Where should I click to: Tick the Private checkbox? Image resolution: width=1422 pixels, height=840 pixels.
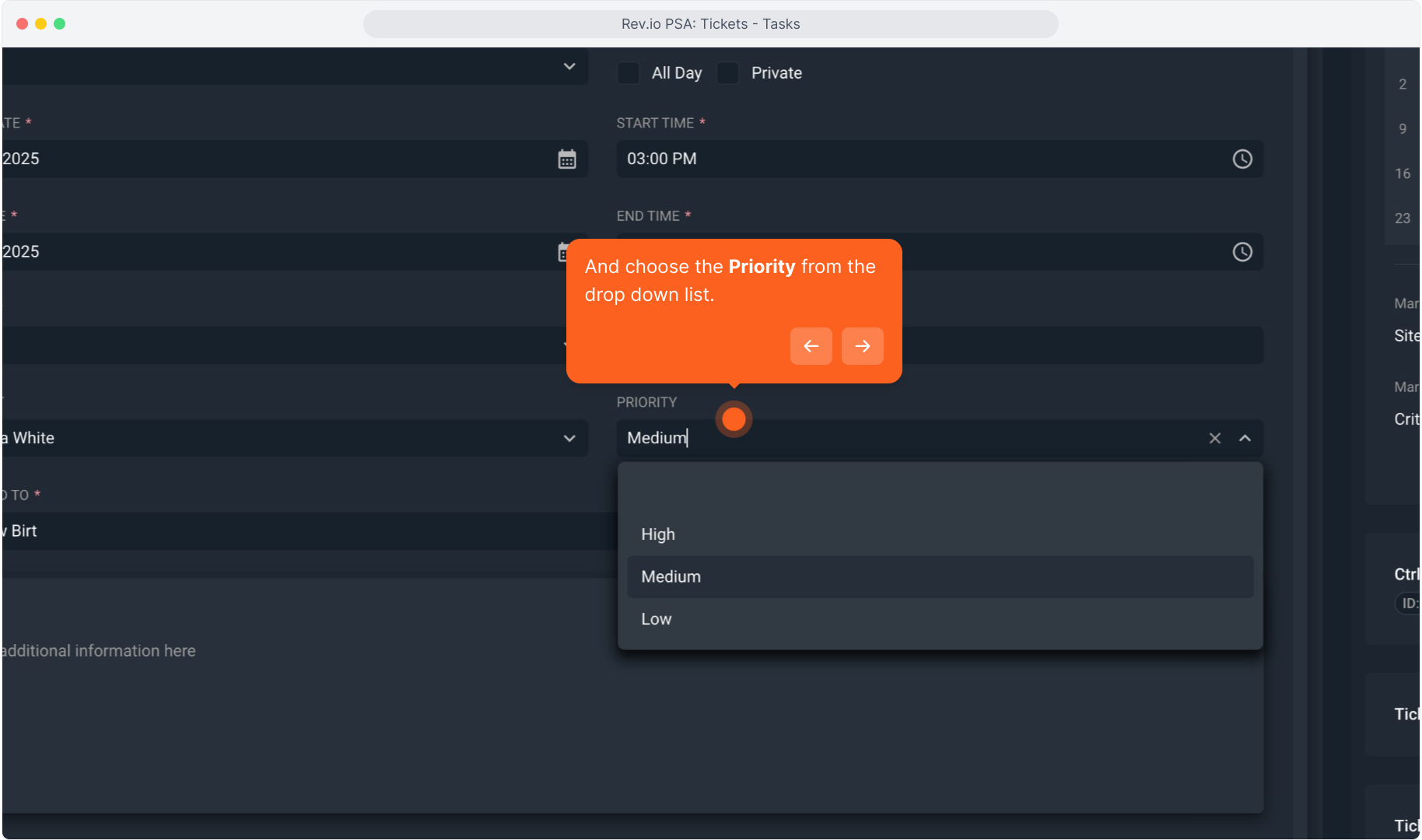728,73
